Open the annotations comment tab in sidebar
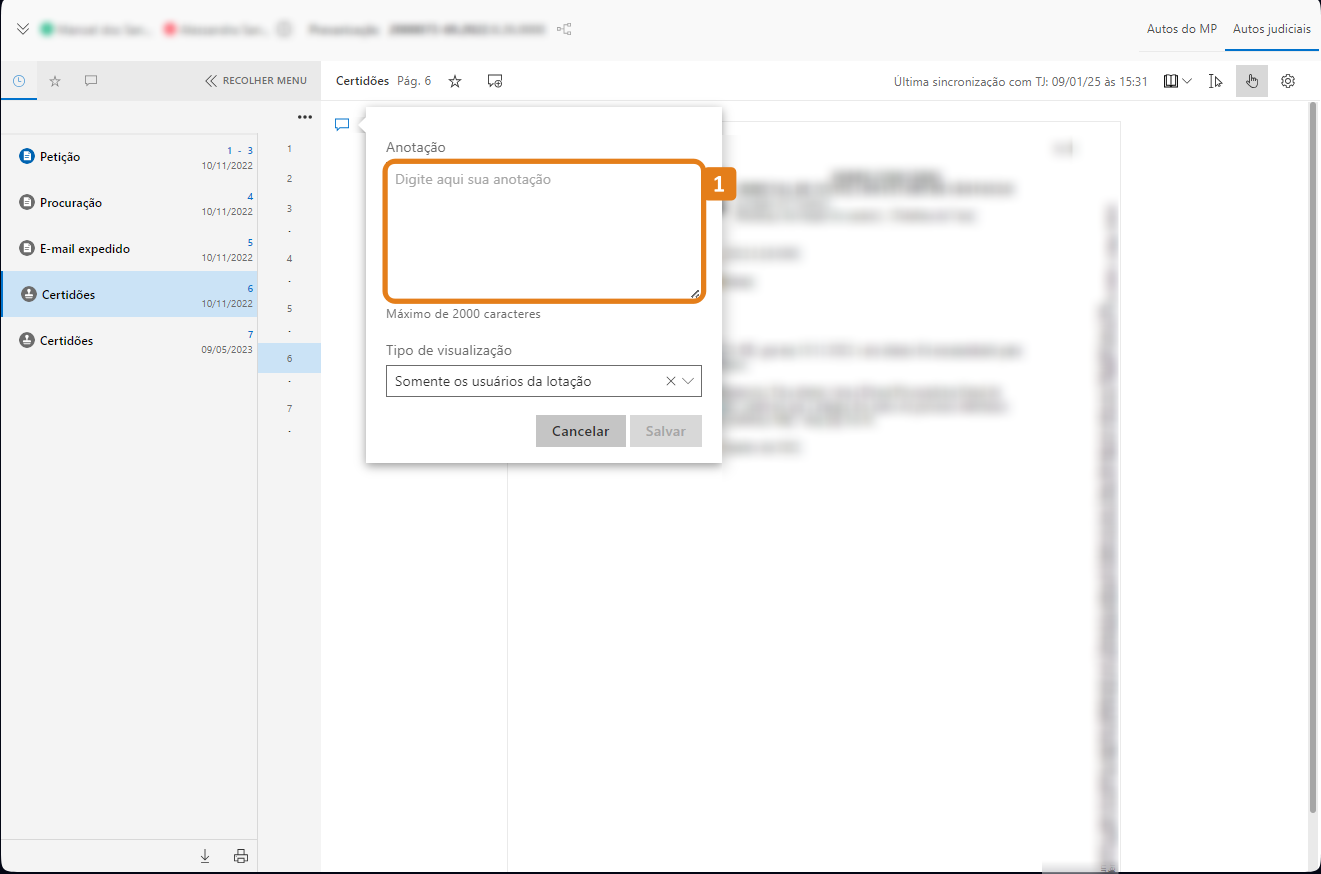 click(x=91, y=81)
